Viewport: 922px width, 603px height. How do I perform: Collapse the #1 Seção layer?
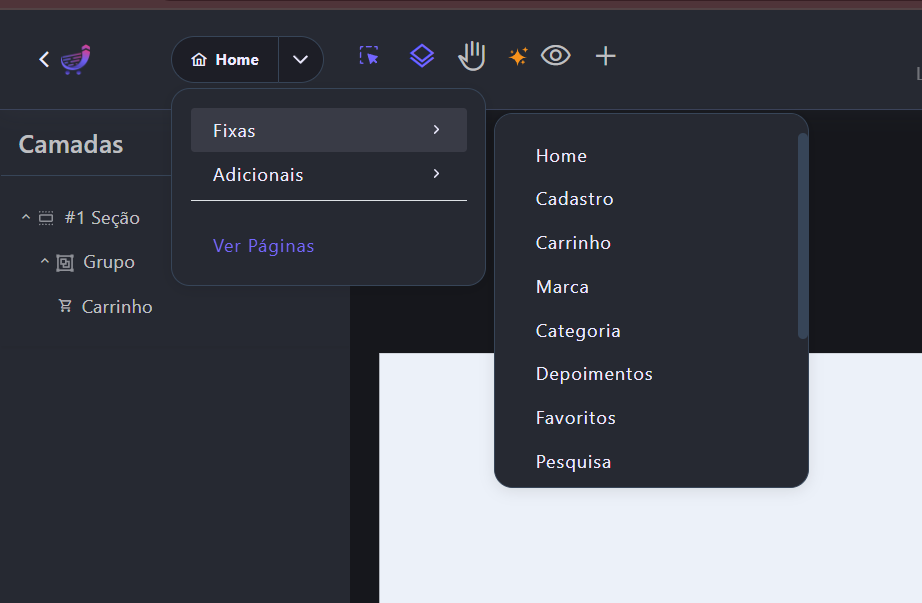click(26, 218)
